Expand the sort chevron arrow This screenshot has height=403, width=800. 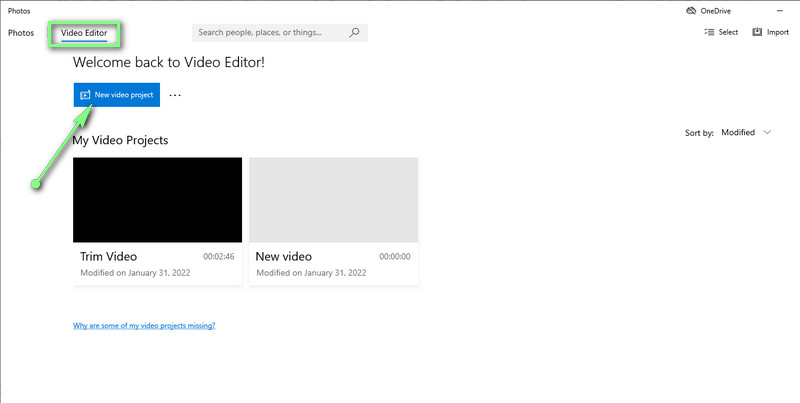click(767, 132)
